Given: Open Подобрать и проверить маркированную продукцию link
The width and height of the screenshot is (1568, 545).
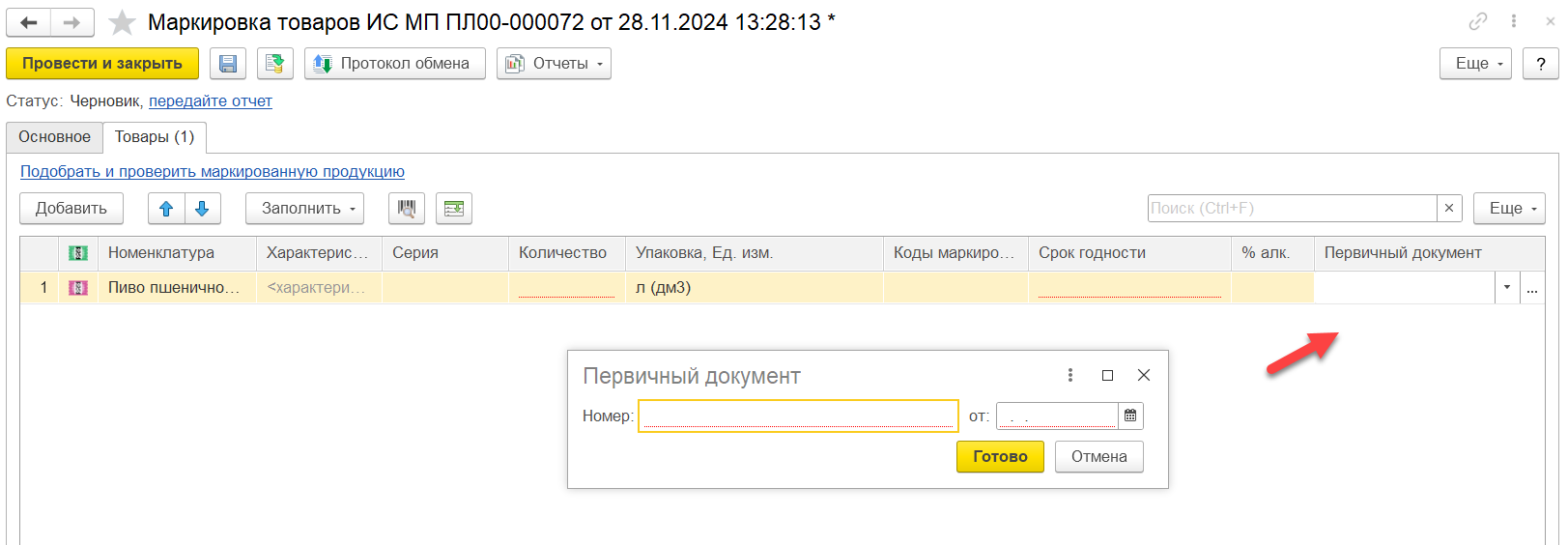Looking at the screenshot, I should coord(213,172).
